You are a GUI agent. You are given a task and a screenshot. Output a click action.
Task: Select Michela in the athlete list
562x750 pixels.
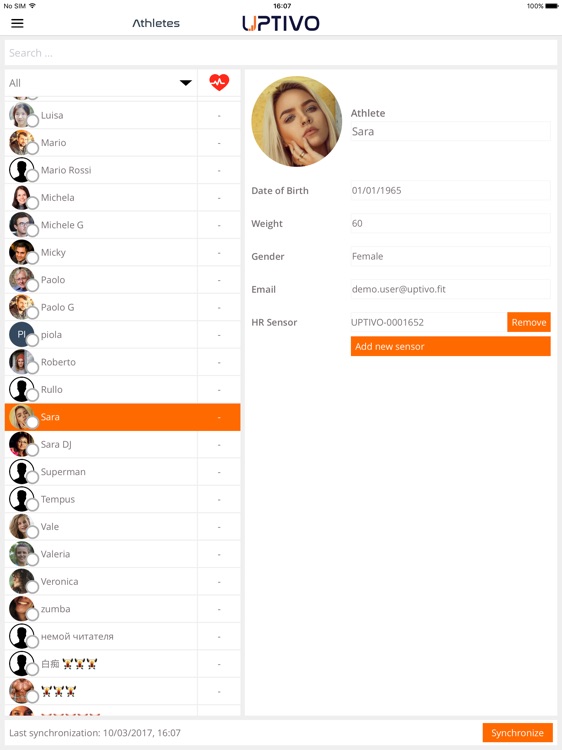[x=122, y=198]
